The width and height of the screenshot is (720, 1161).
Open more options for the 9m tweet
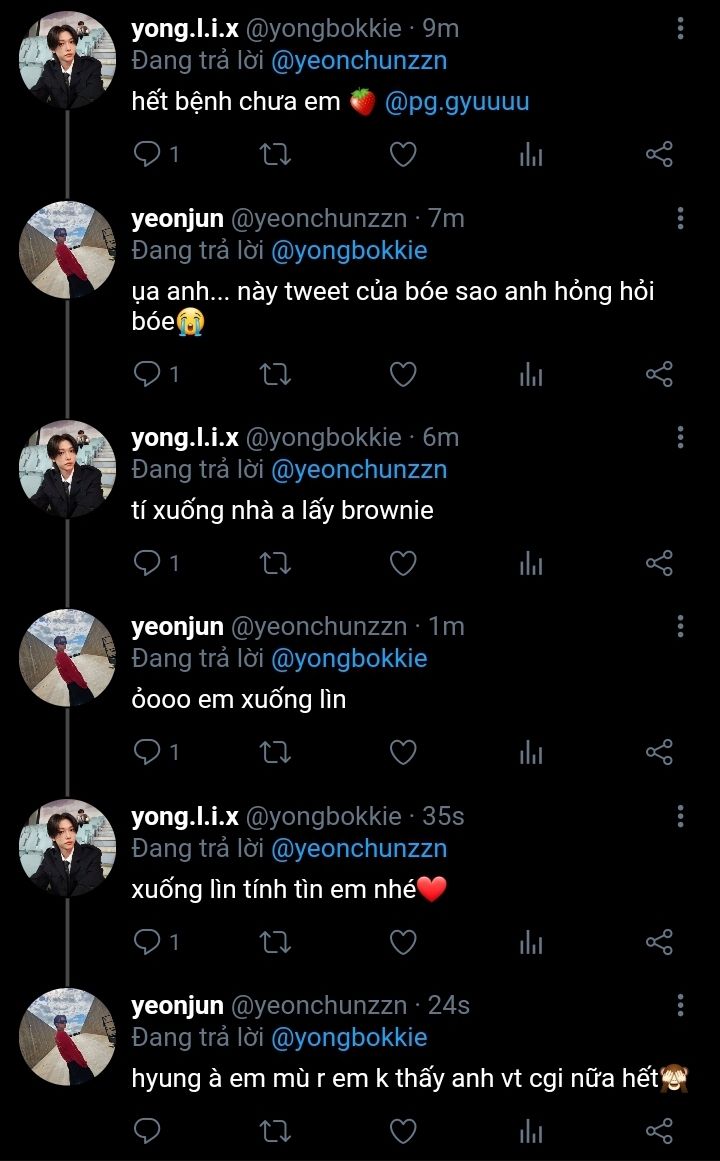[680, 29]
